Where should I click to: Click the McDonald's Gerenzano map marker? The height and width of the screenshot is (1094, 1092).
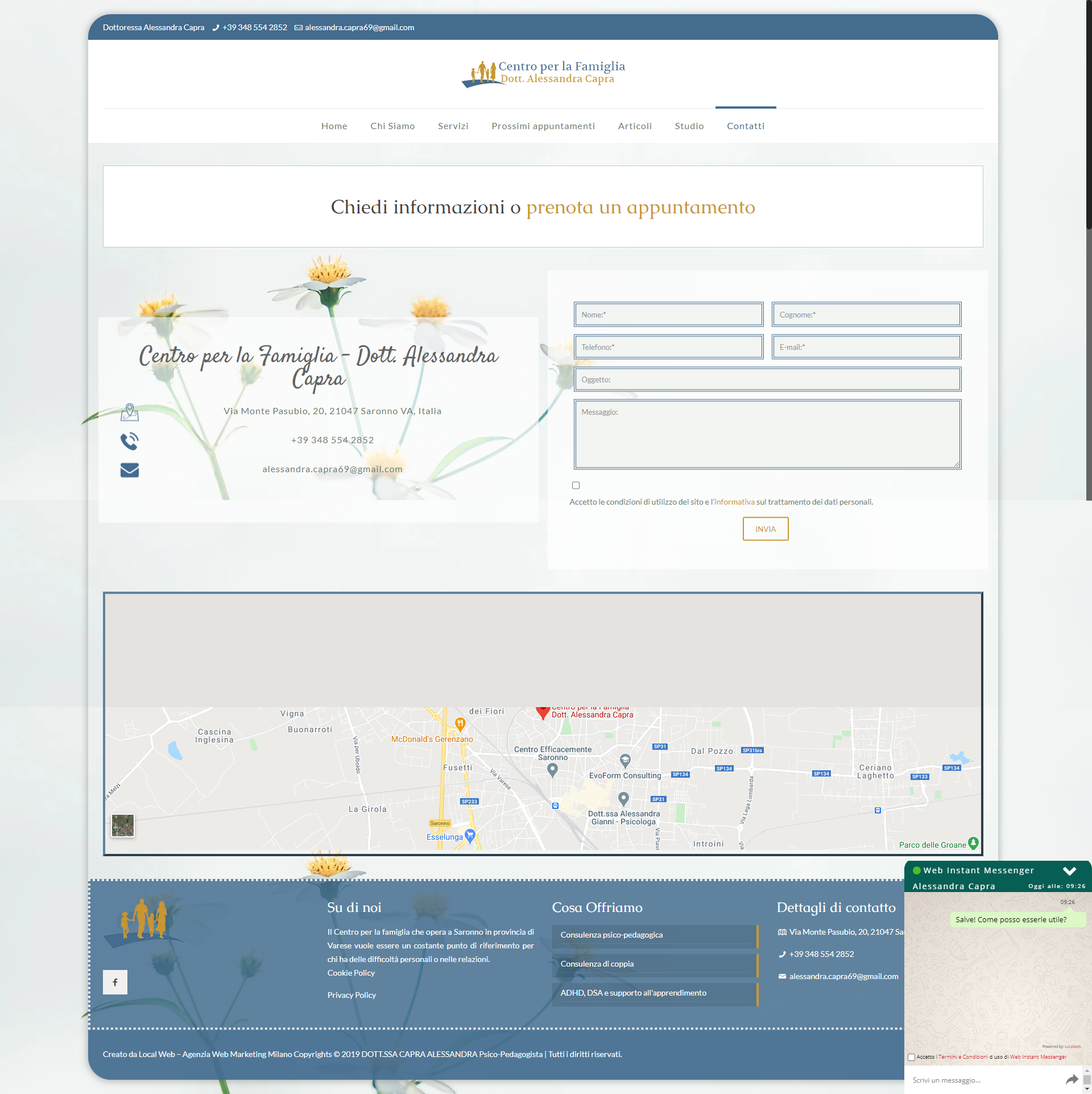tap(460, 724)
